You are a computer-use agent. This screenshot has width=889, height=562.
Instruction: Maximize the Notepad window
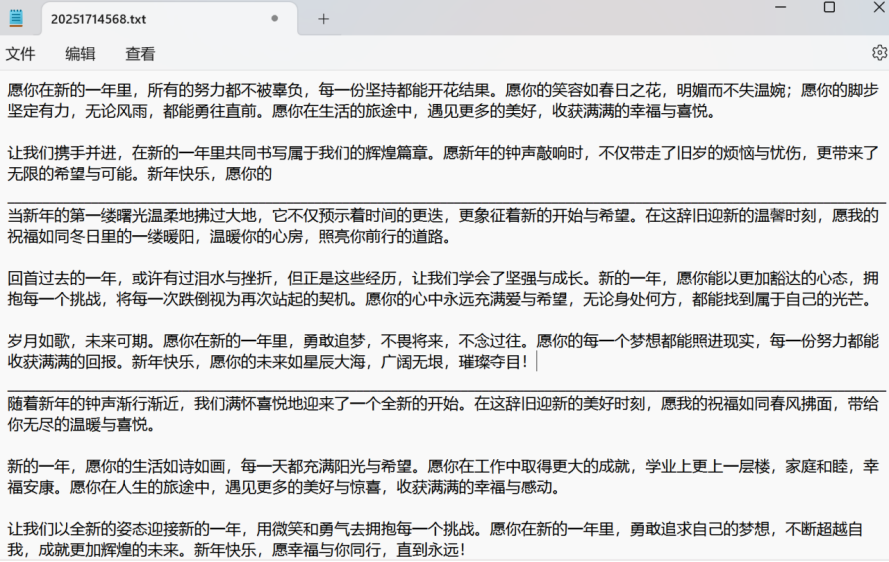click(829, 7)
